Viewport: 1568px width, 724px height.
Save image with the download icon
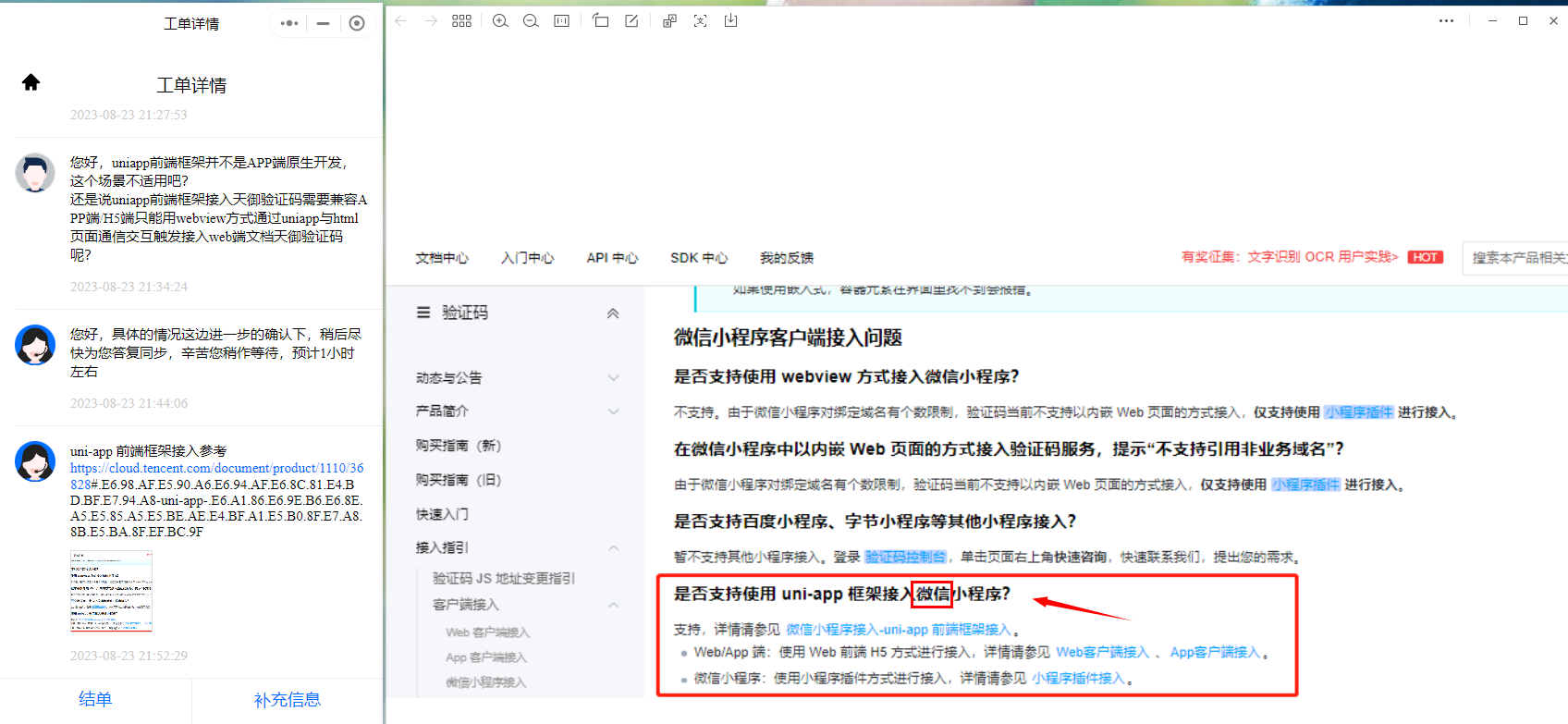(x=731, y=20)
